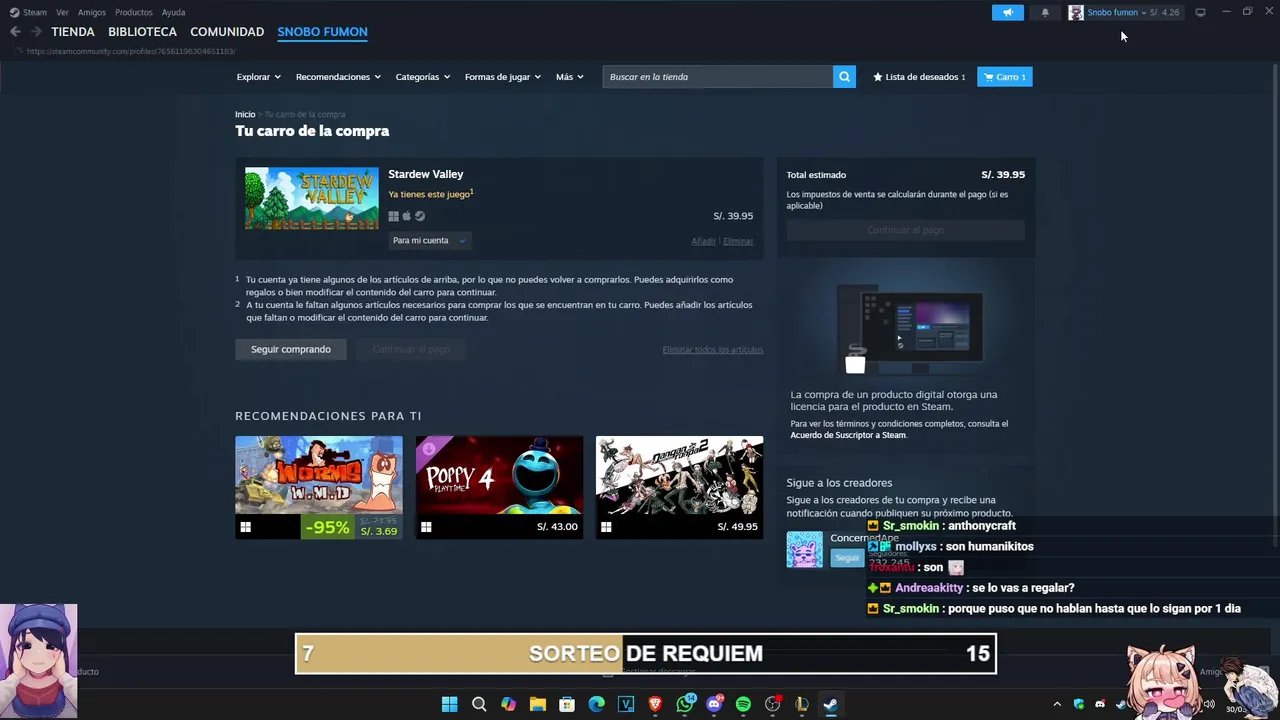
Task: Click in the Buscar en la tienda field
Action: click(x=717, y=77)
